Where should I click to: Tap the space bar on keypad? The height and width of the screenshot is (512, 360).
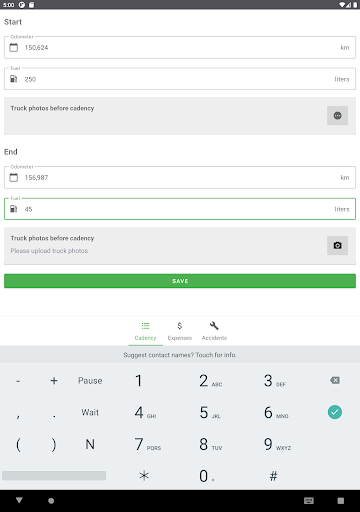point(54,476)
